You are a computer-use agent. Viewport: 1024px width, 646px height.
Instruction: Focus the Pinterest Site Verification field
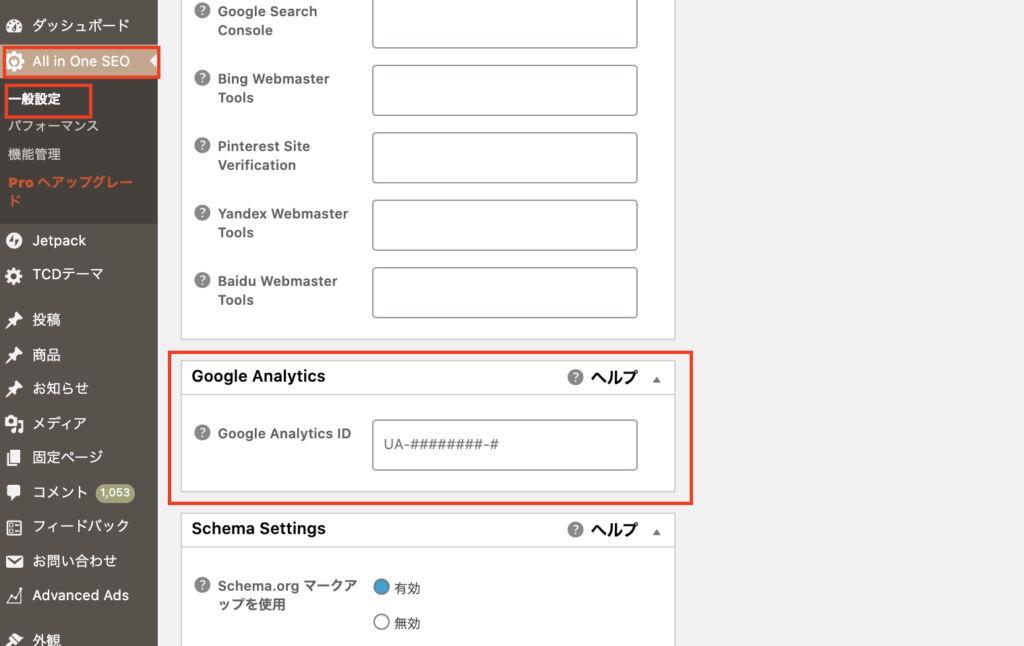[505, 158]
